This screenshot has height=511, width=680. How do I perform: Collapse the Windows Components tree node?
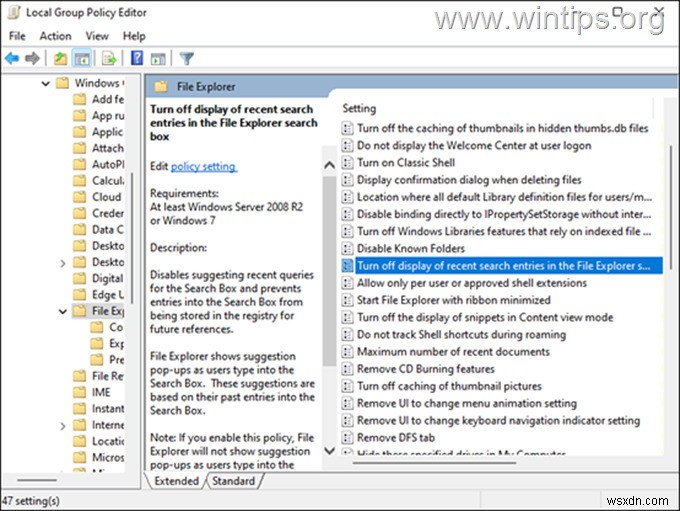click(46, 83)
